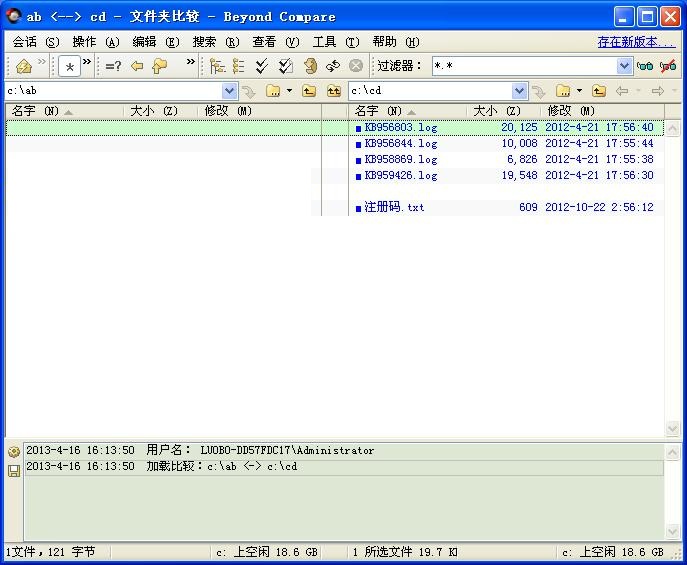This screenshot has width=687, height=565.
Task: Select the 注册码.txt file row
Action: [506, 207]
